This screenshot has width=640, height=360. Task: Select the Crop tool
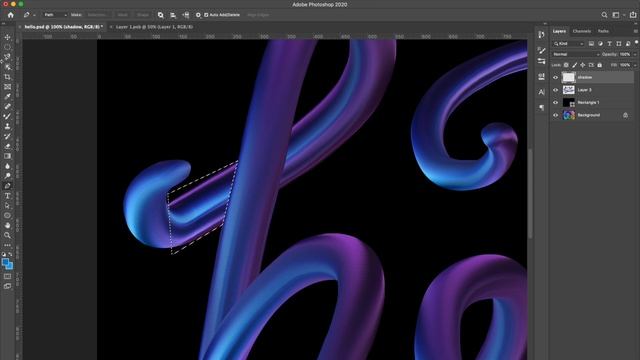click(7, 77)
